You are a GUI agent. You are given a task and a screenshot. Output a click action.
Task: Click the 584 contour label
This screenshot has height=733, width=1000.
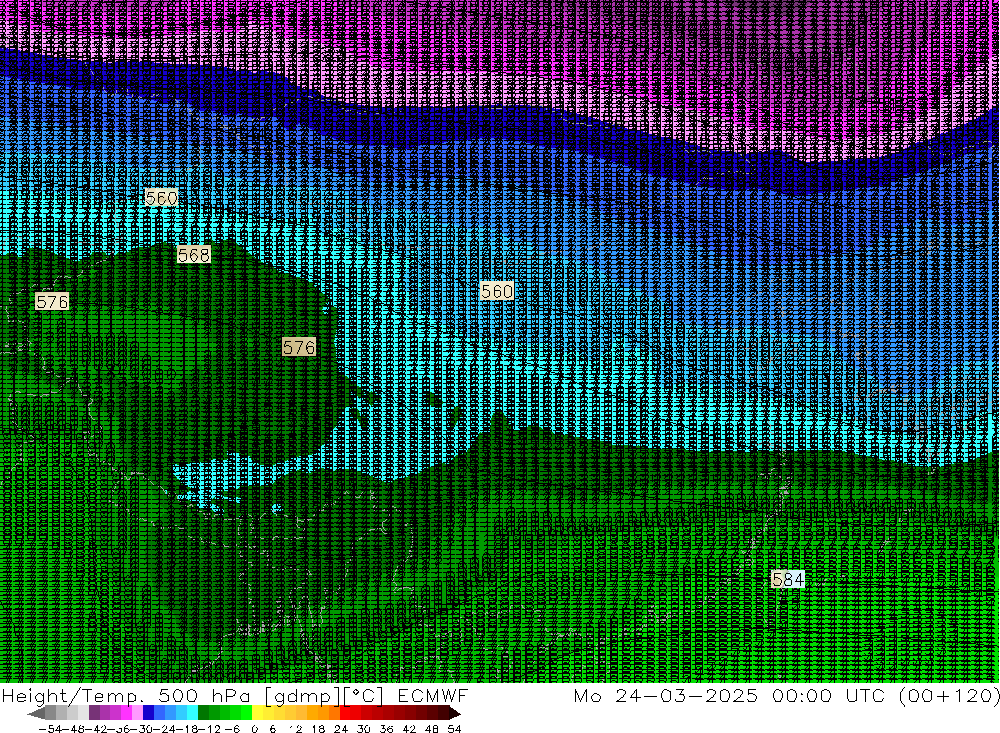788,579
